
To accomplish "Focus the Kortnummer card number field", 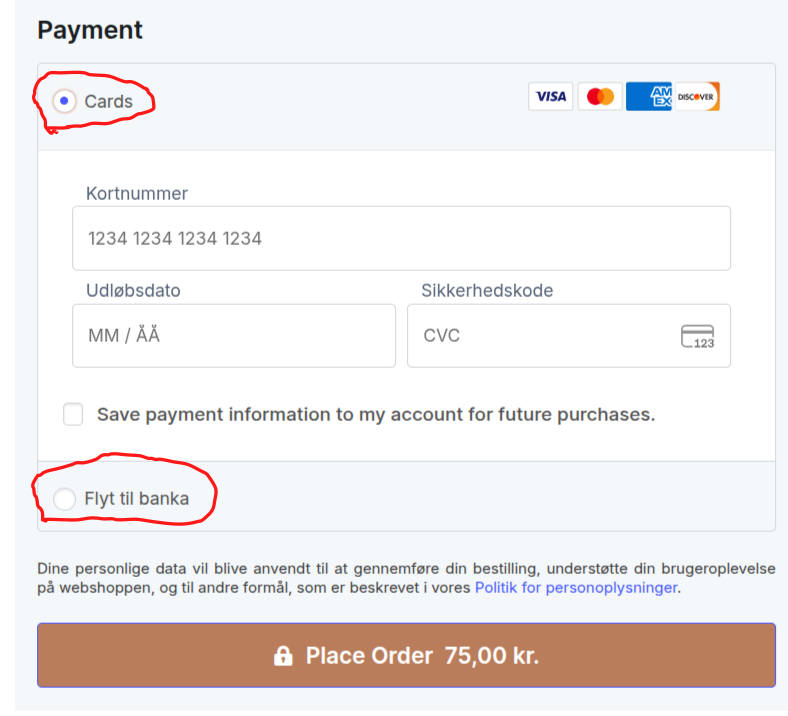I will point(400,238).
